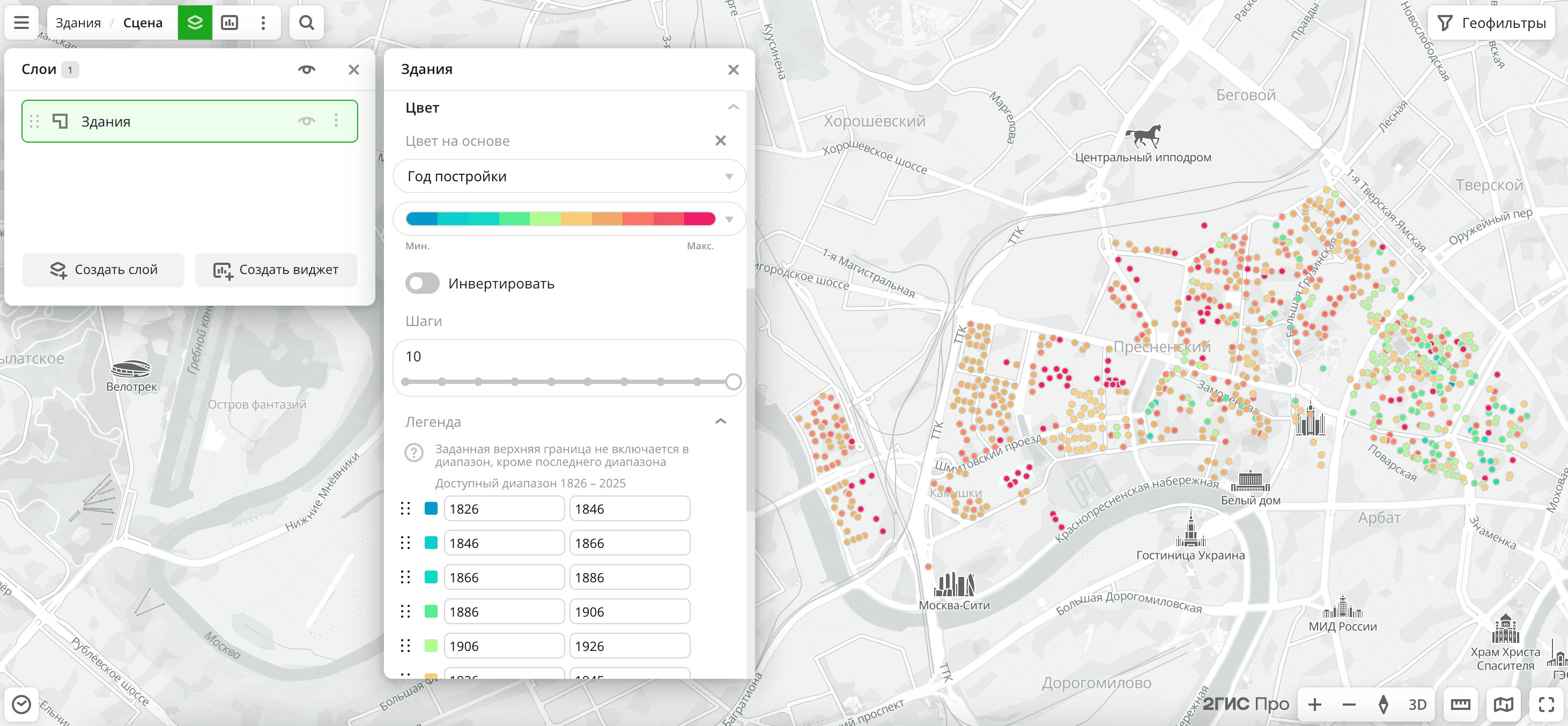Open the dashboard widgets icon
This screenshot has width=1568, height=726.
pyautogui.click(x=230, y=23)
